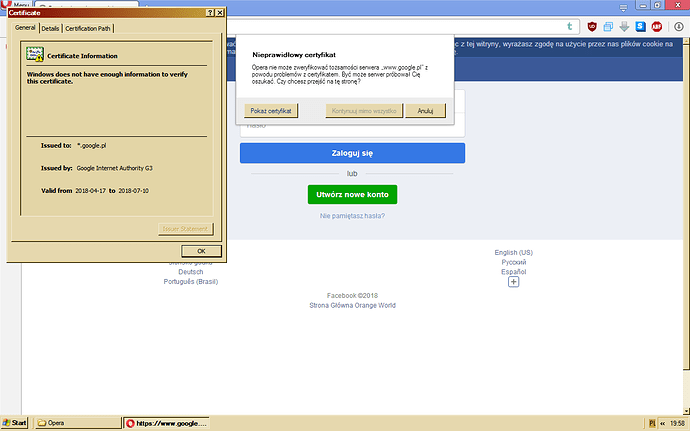Image resolution: width=690 pixels, height=431 pixels.
Task: Switch to the https://www.google taskbar item
Action: click(x=166, y=423)
